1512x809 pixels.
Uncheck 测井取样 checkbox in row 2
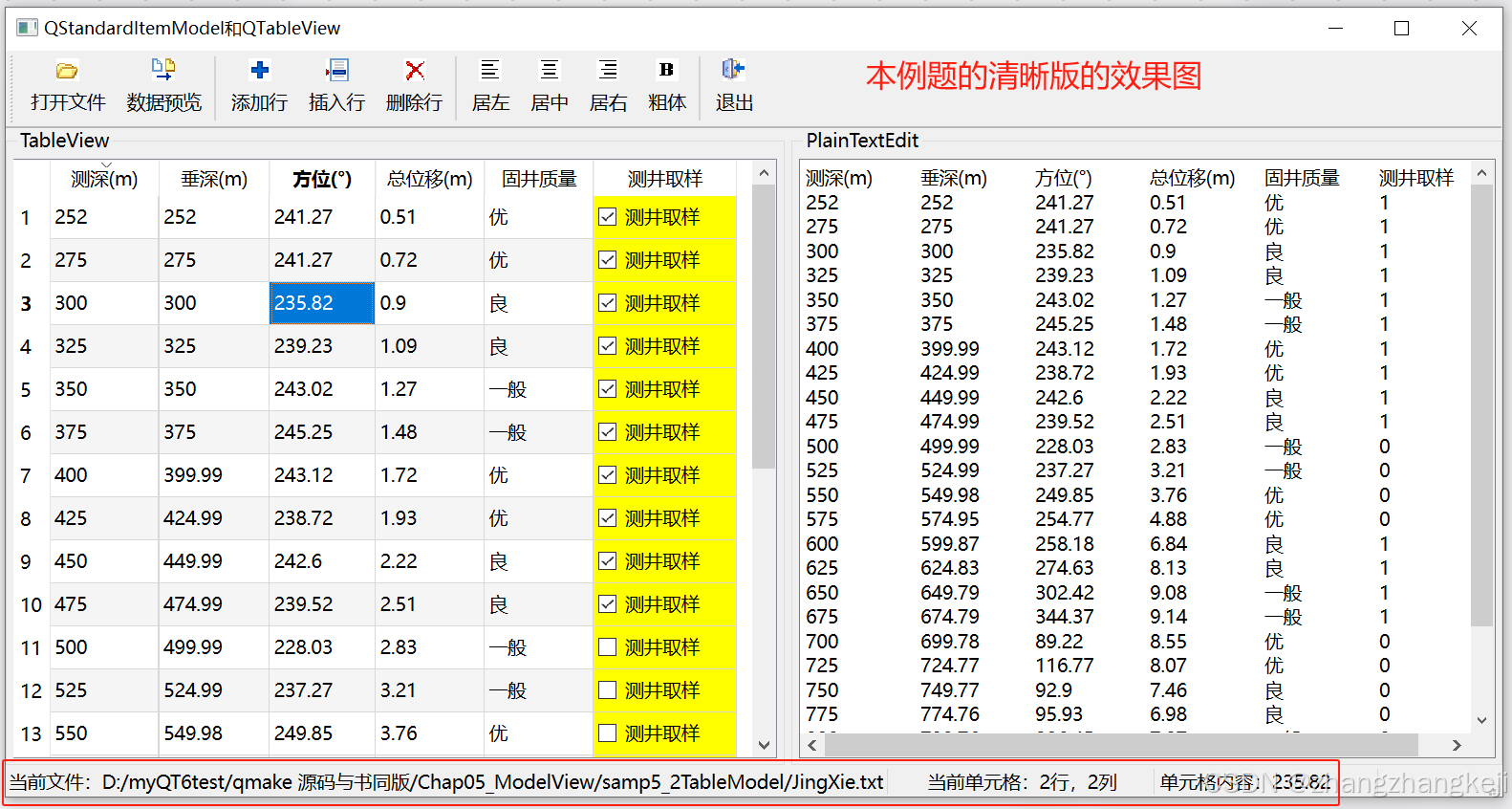point(608,260)
